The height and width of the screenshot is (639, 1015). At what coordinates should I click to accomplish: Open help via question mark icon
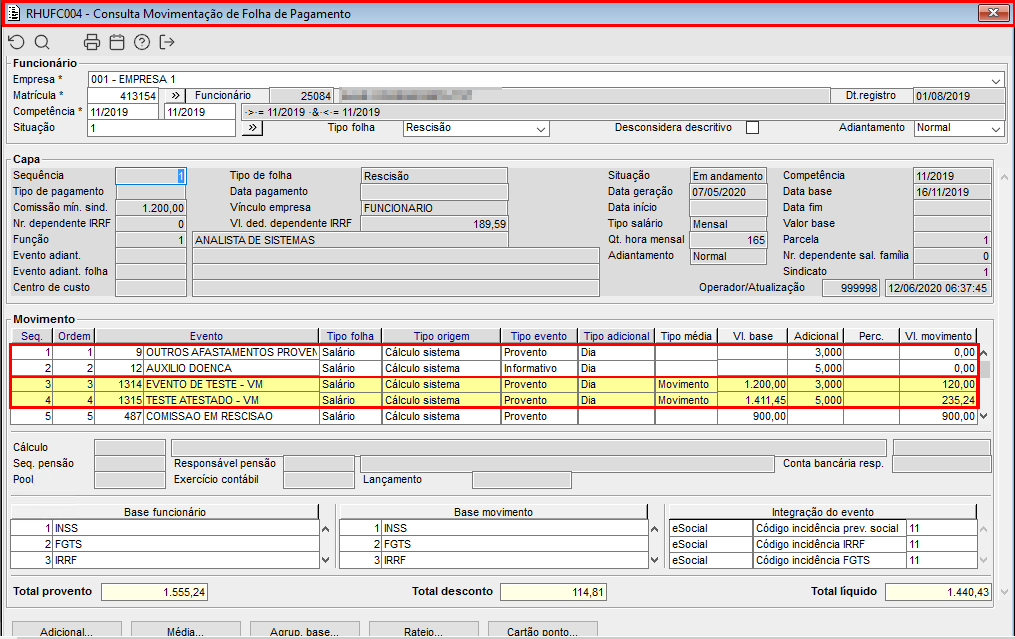click(x=142, y=42)
